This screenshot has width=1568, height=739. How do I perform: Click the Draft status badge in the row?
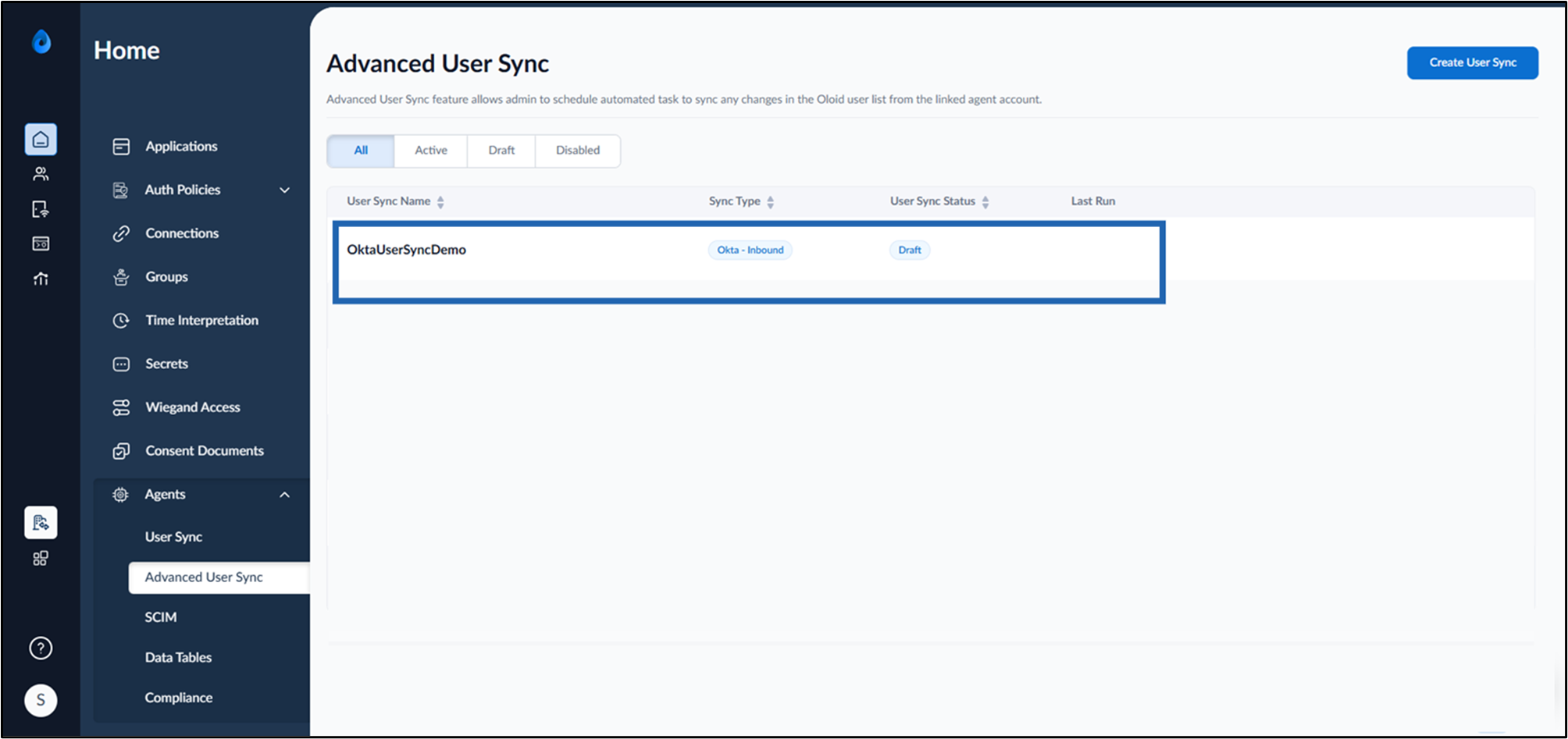point(910,250)
